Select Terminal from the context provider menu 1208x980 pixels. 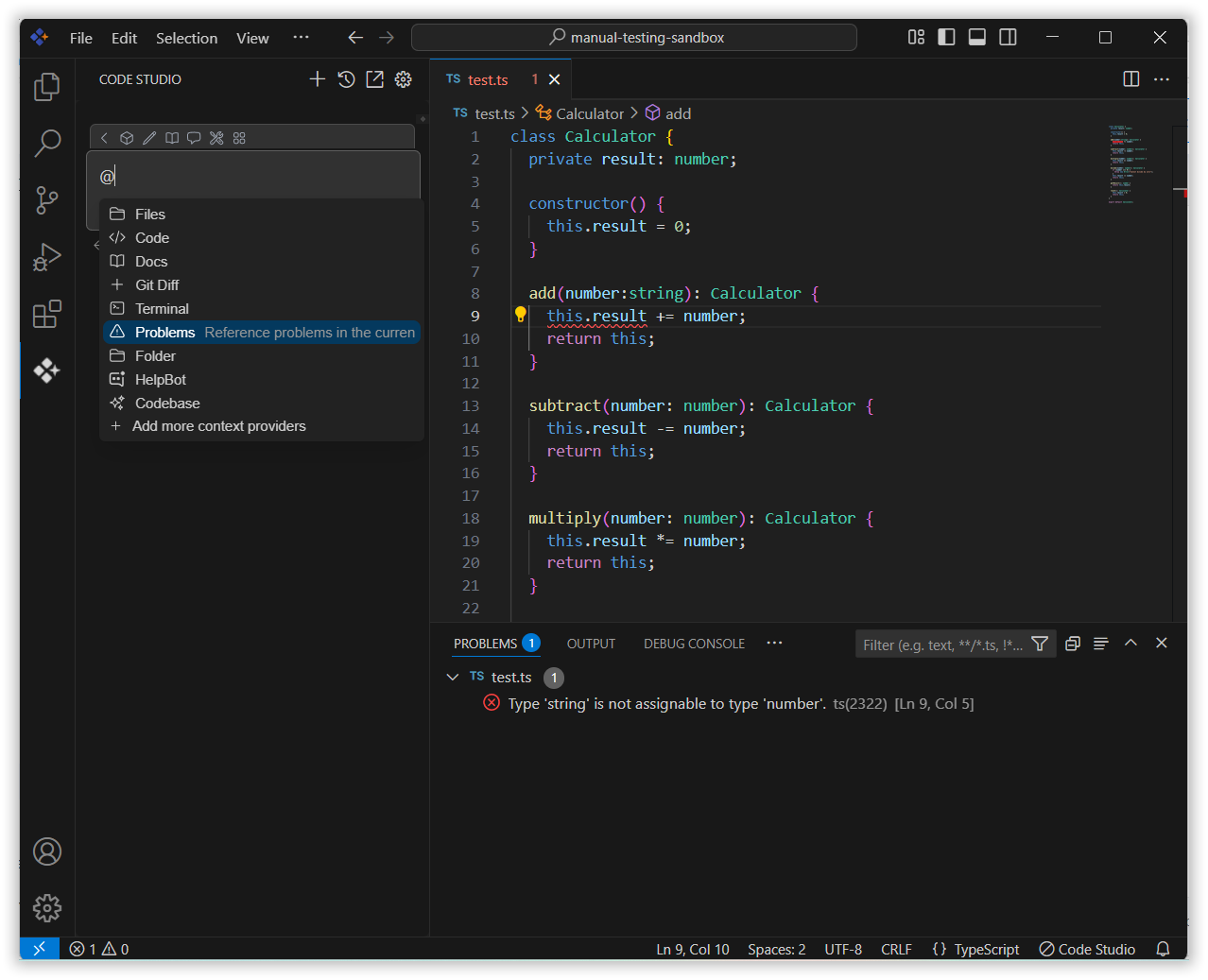(x=161, y=308)
